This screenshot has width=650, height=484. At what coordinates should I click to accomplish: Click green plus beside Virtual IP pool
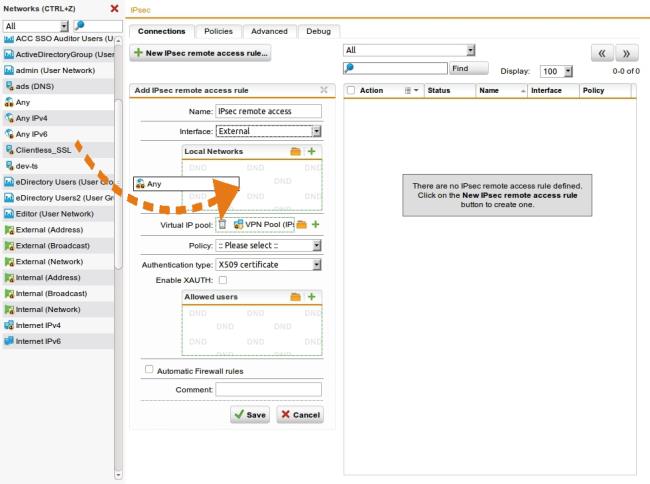coord(316,225)
